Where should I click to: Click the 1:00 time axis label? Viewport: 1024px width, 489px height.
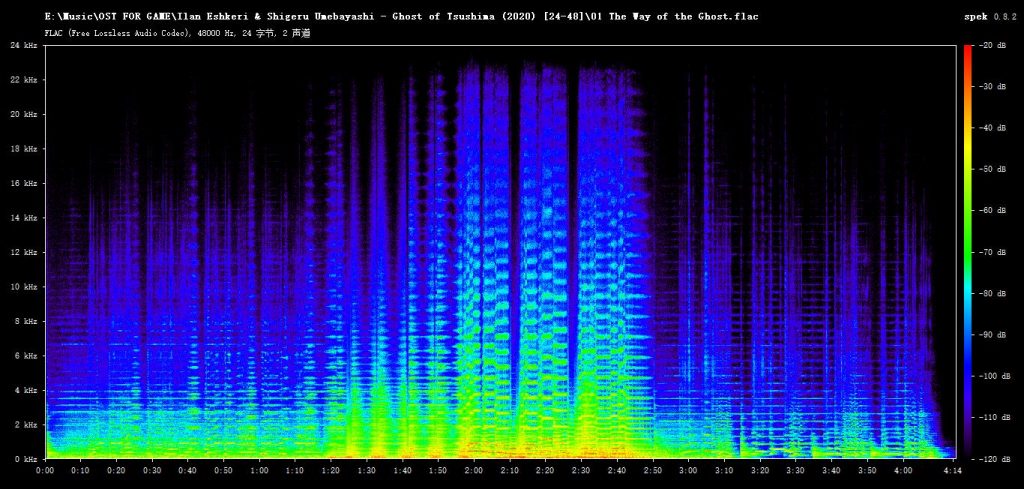[x=260, y=470]
